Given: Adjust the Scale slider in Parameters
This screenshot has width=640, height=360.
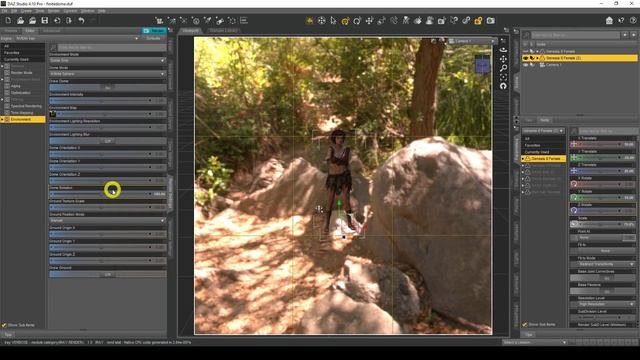Looking at the screenshot, I should (602, 224).
